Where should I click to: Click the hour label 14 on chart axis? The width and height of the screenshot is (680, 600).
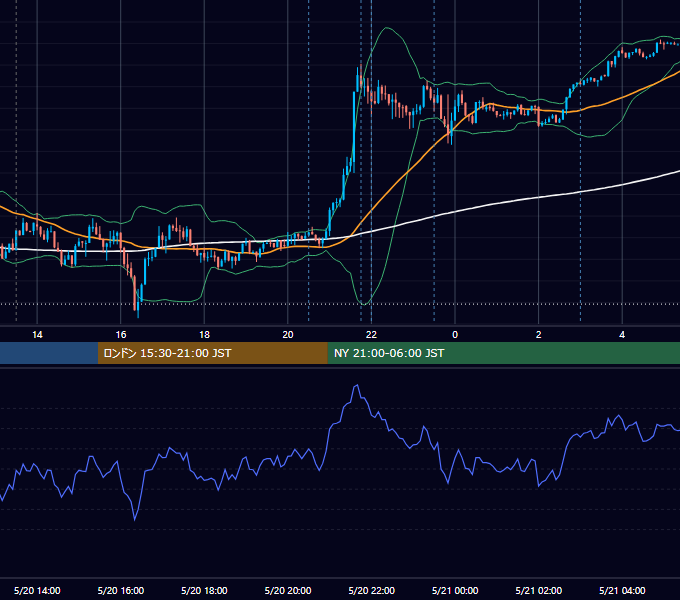pos(37,335)
